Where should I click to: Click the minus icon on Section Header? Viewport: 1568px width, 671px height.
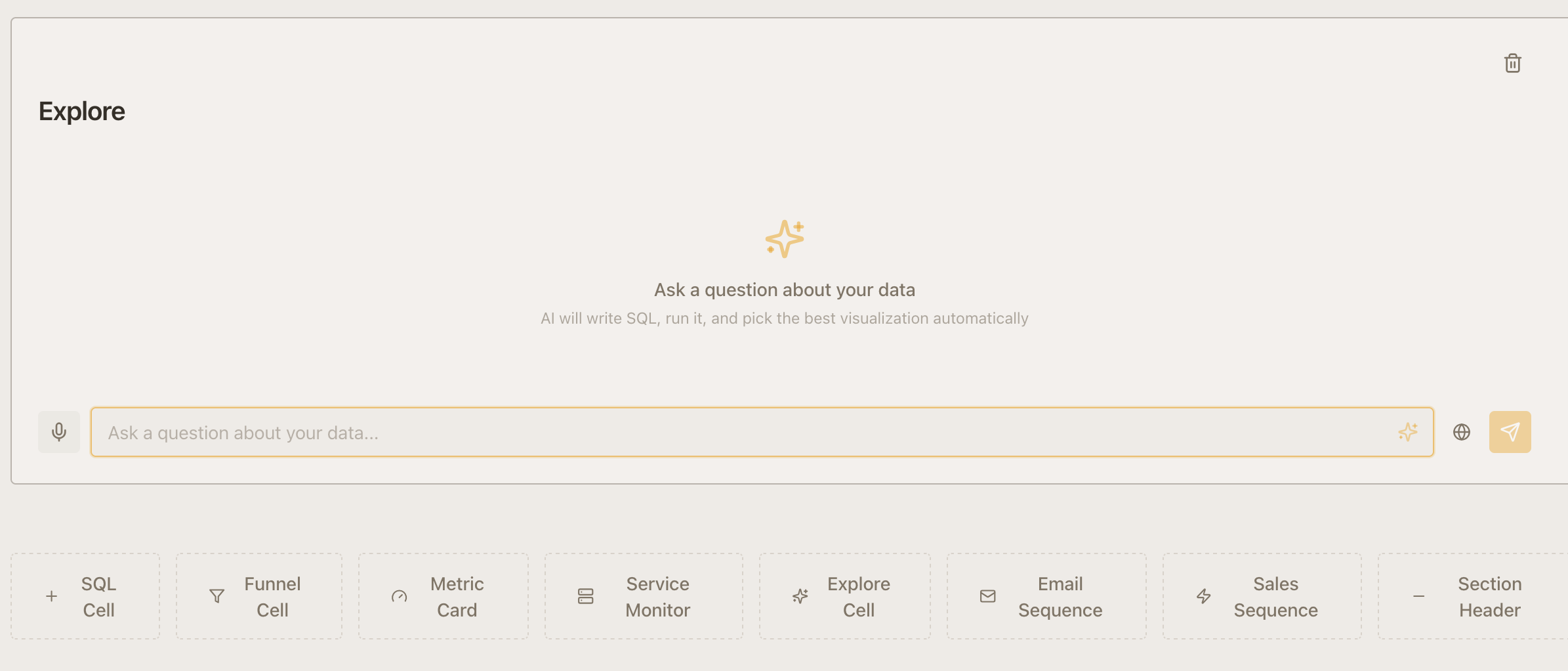click(x=1417, y=596)
